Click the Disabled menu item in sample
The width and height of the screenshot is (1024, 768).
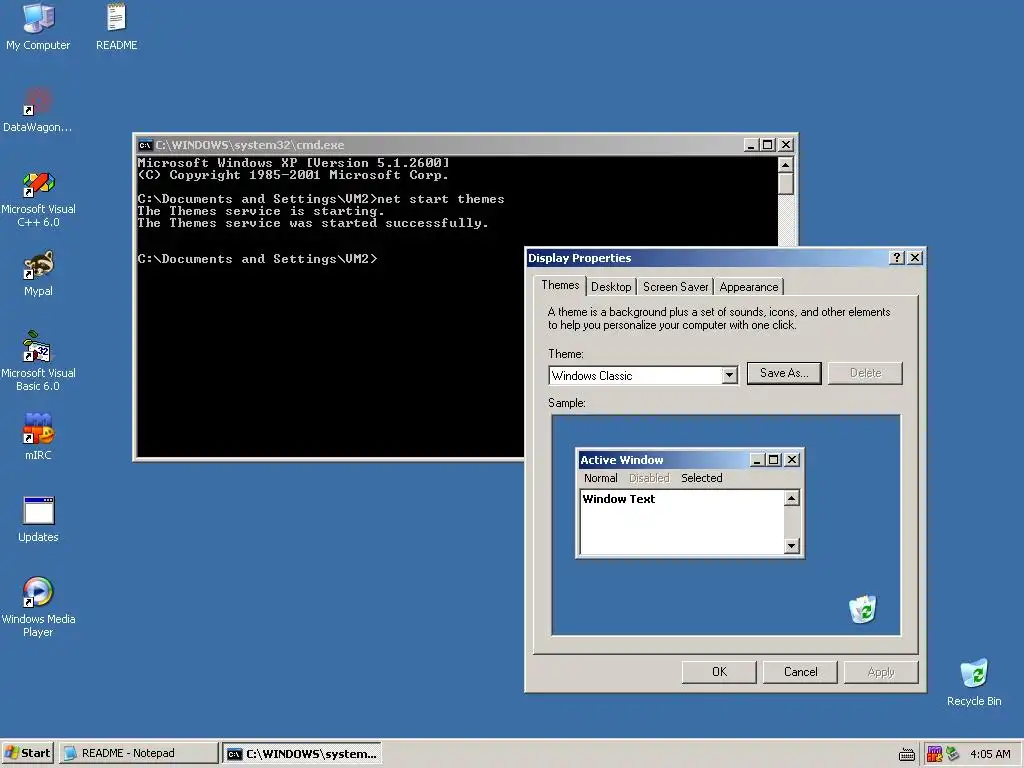tap(649, 478)
